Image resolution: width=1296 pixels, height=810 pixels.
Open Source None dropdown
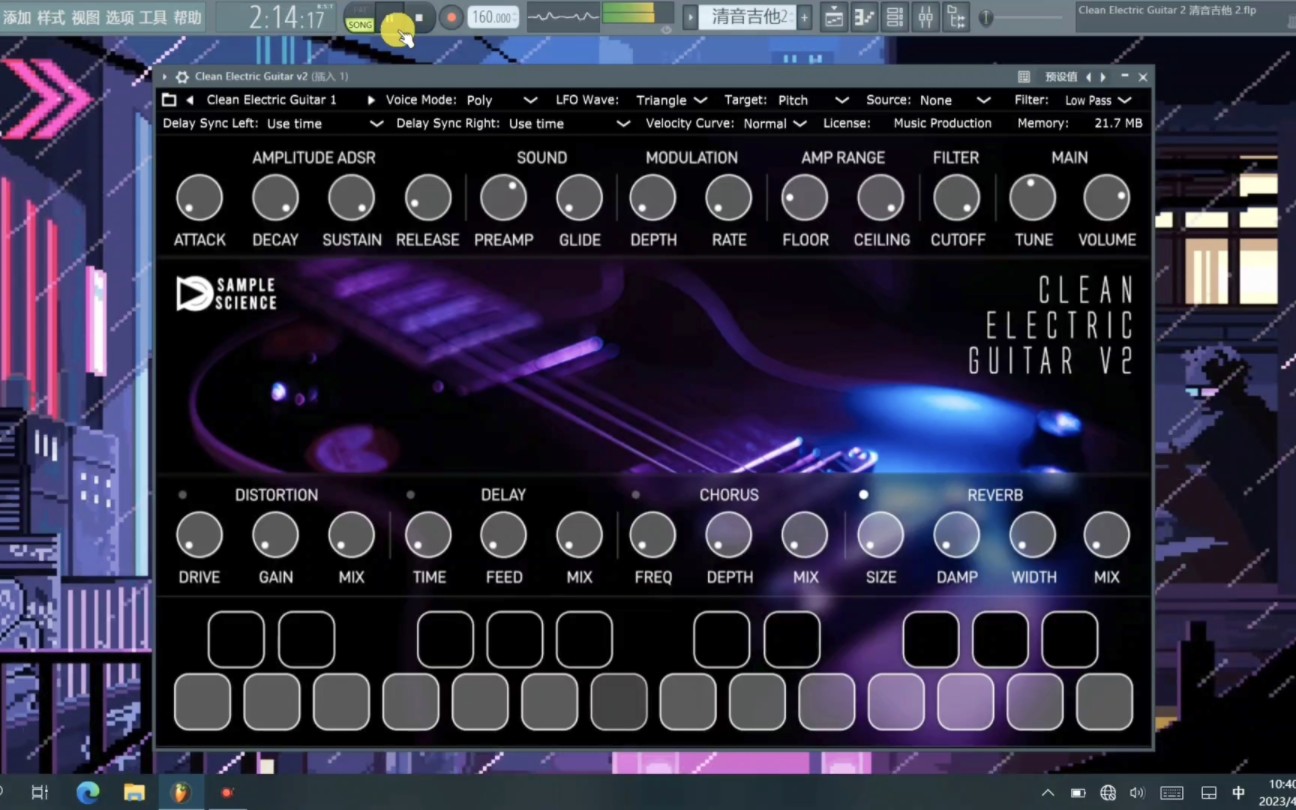955,100
